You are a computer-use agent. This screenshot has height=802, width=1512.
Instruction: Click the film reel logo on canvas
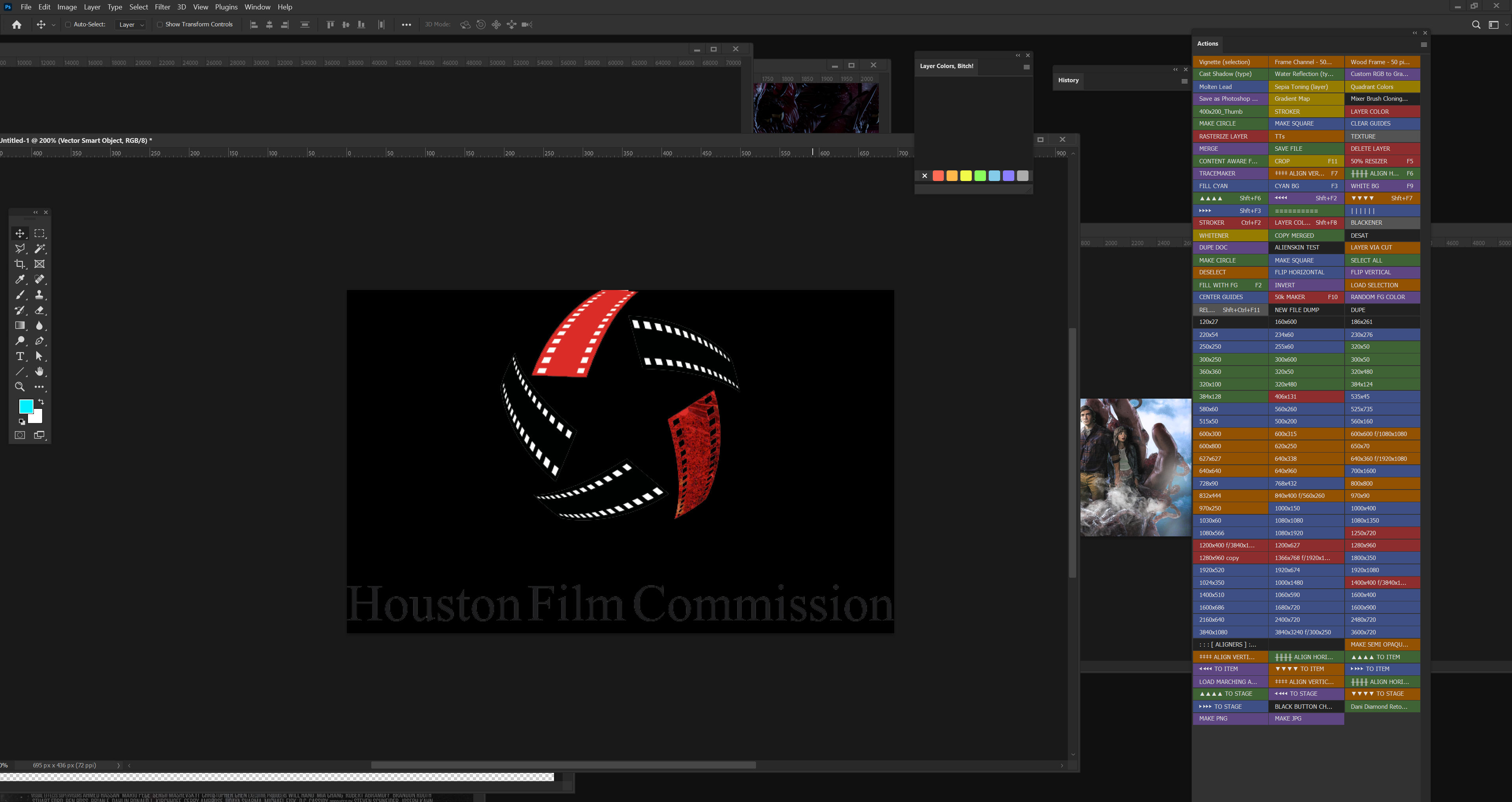click(x=620, y=405)
